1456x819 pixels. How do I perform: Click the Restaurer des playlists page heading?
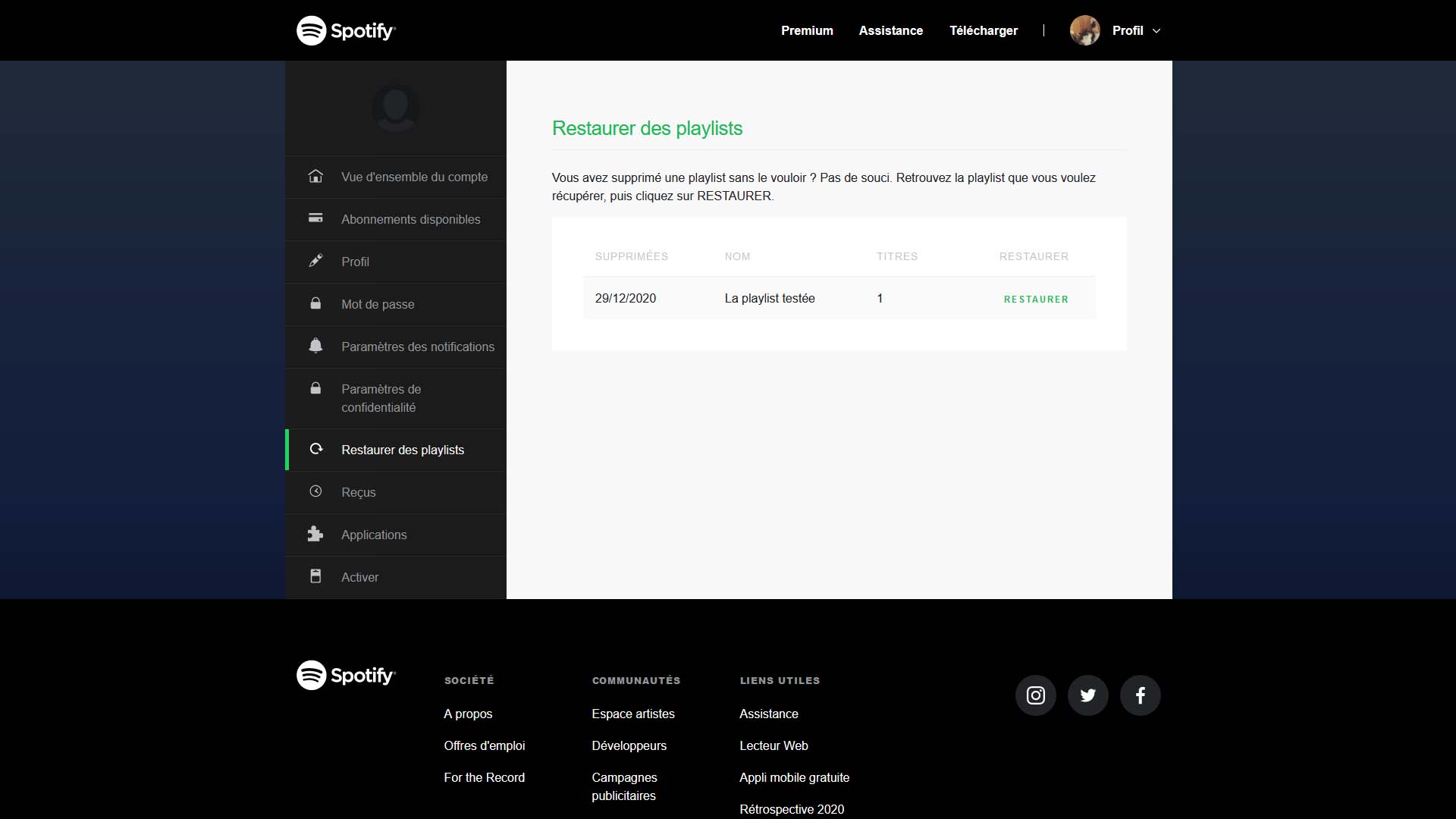point(647,128)
